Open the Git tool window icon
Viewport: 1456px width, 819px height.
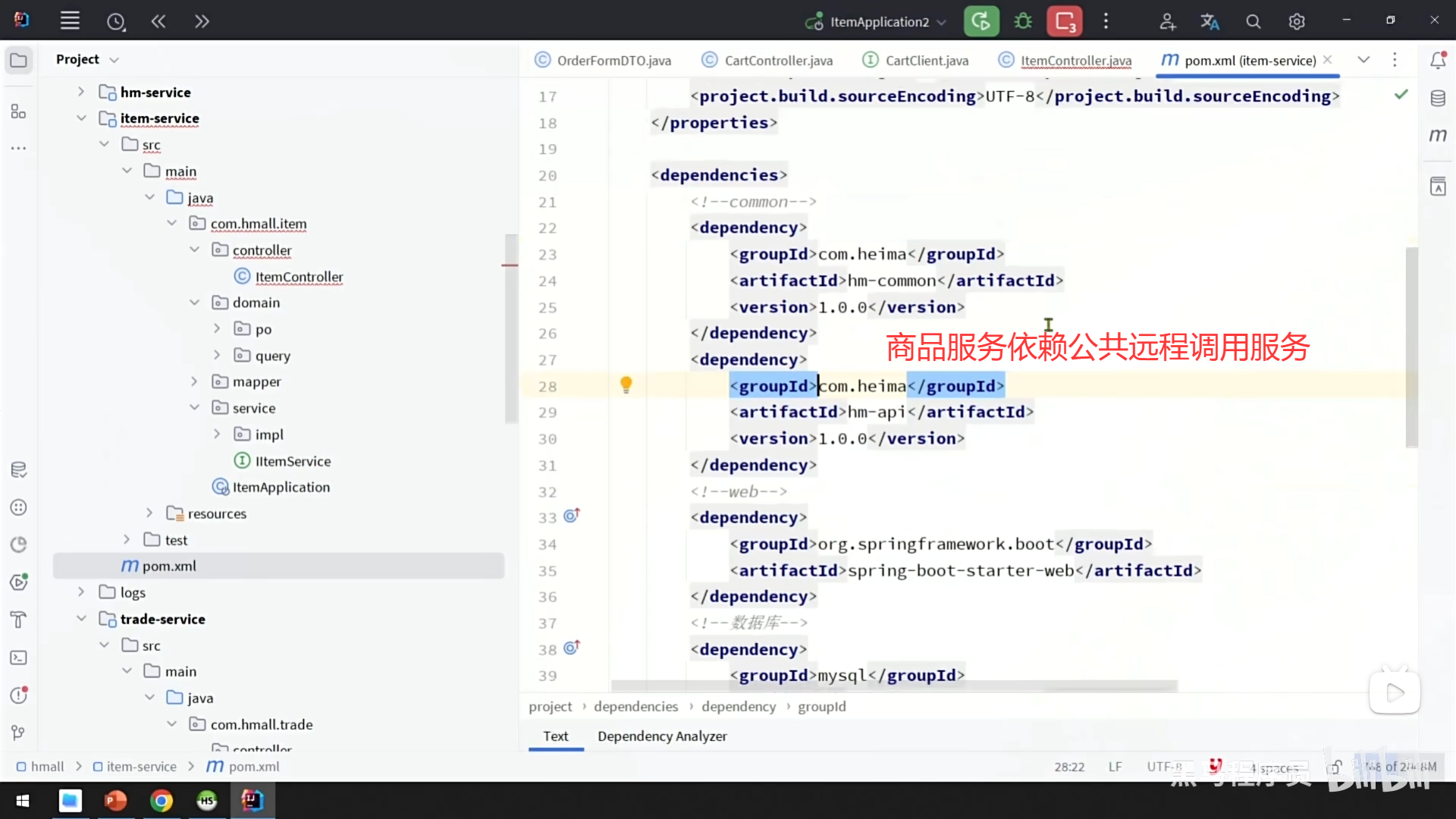pos(19,732)
